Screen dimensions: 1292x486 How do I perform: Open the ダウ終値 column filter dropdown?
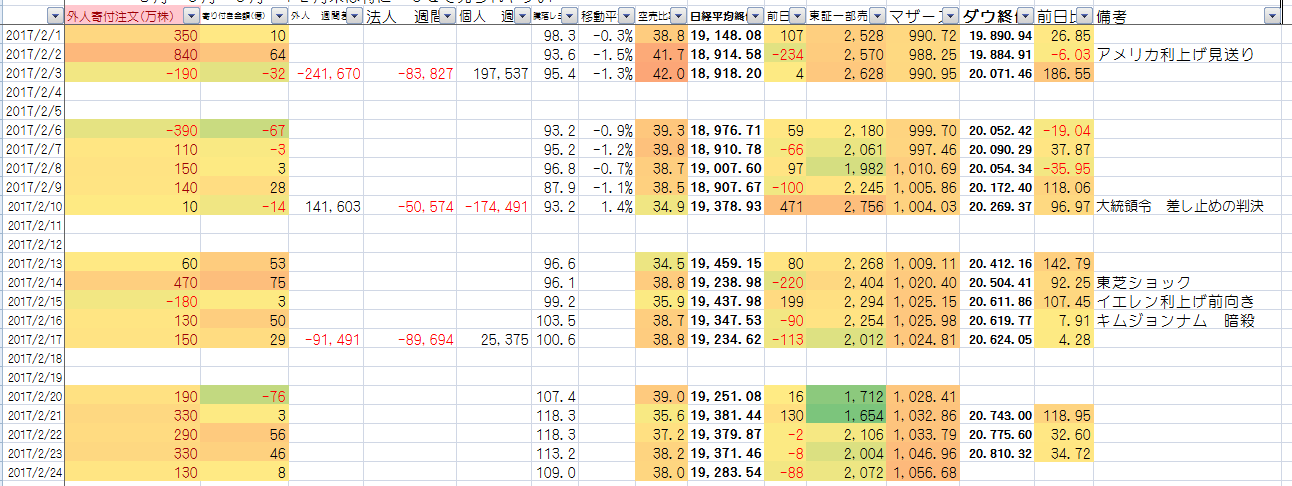[x=1025, y=16]
